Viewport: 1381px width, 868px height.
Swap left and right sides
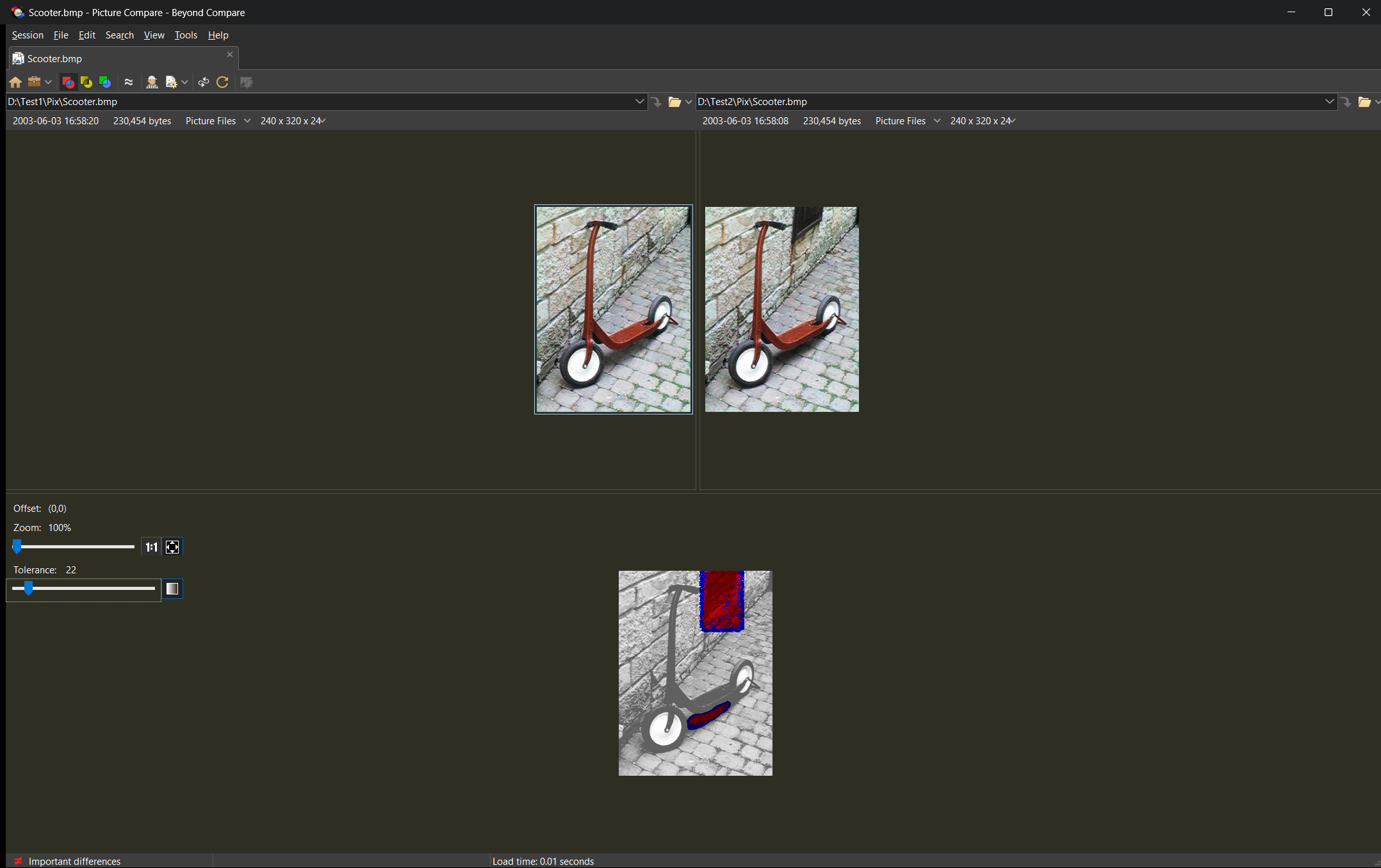pyautogui.click(x=204, y=82)
